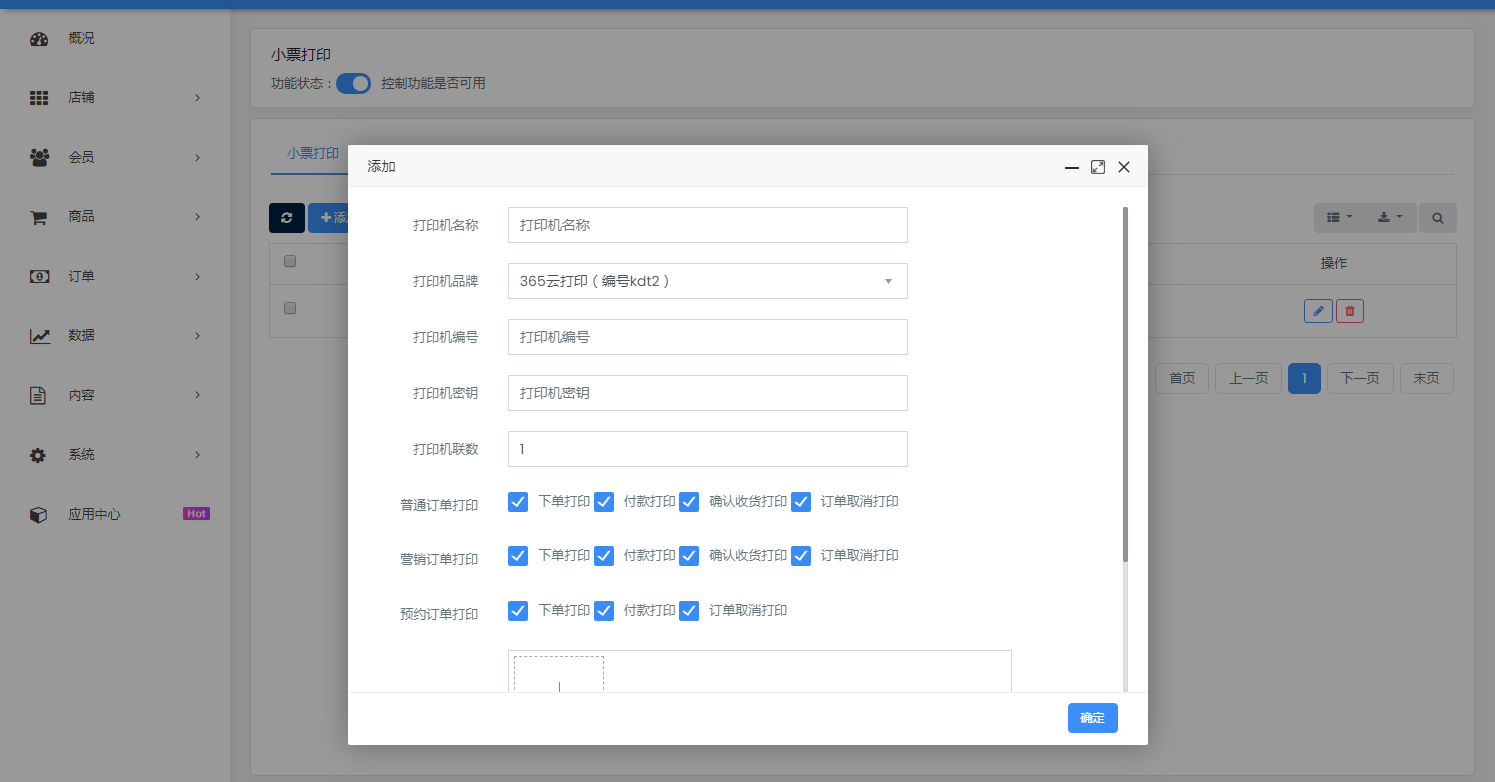Click the Hot badge

point(196,514)
